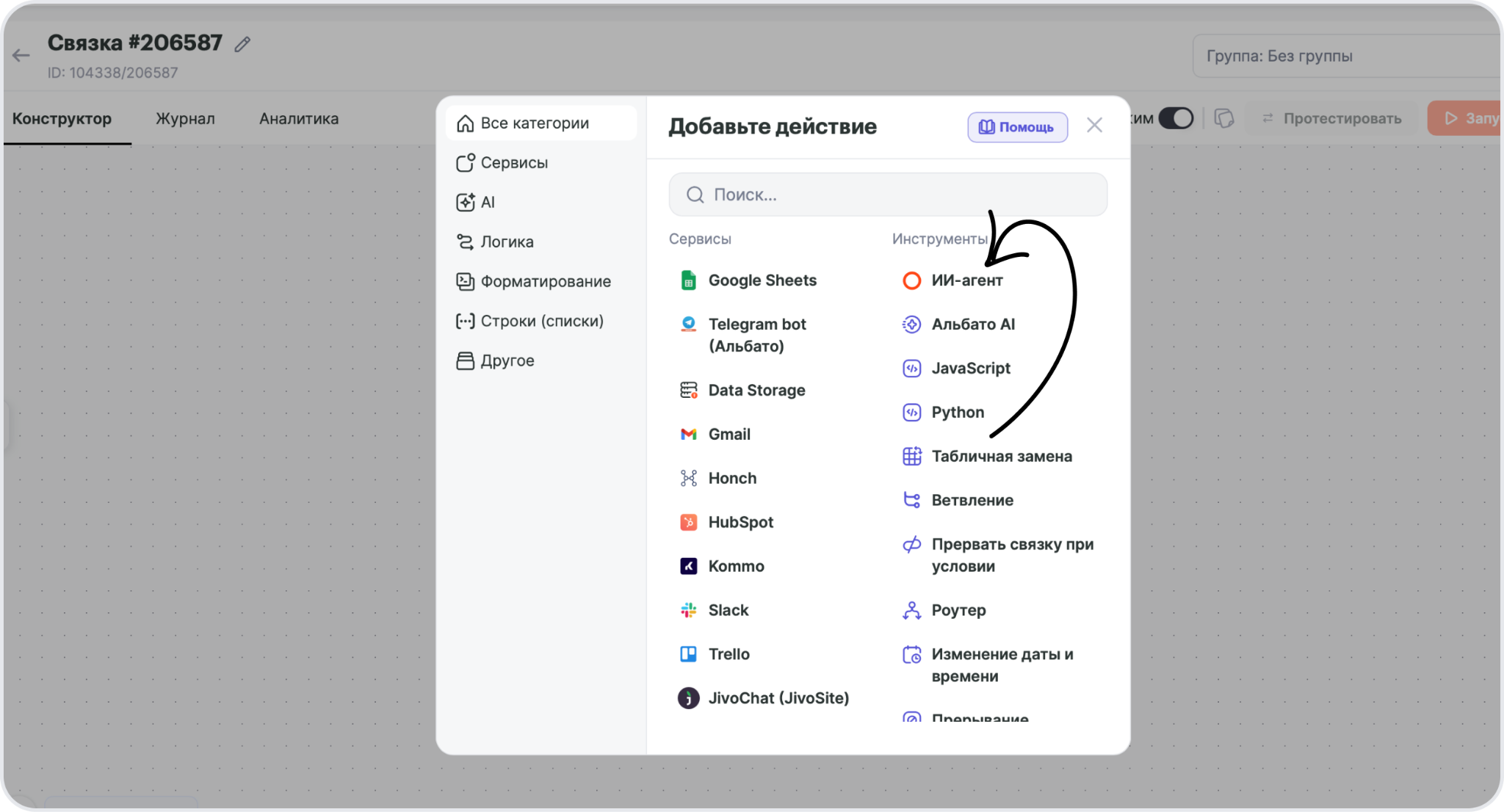Open the Аналитика tab

click(299, 119)
